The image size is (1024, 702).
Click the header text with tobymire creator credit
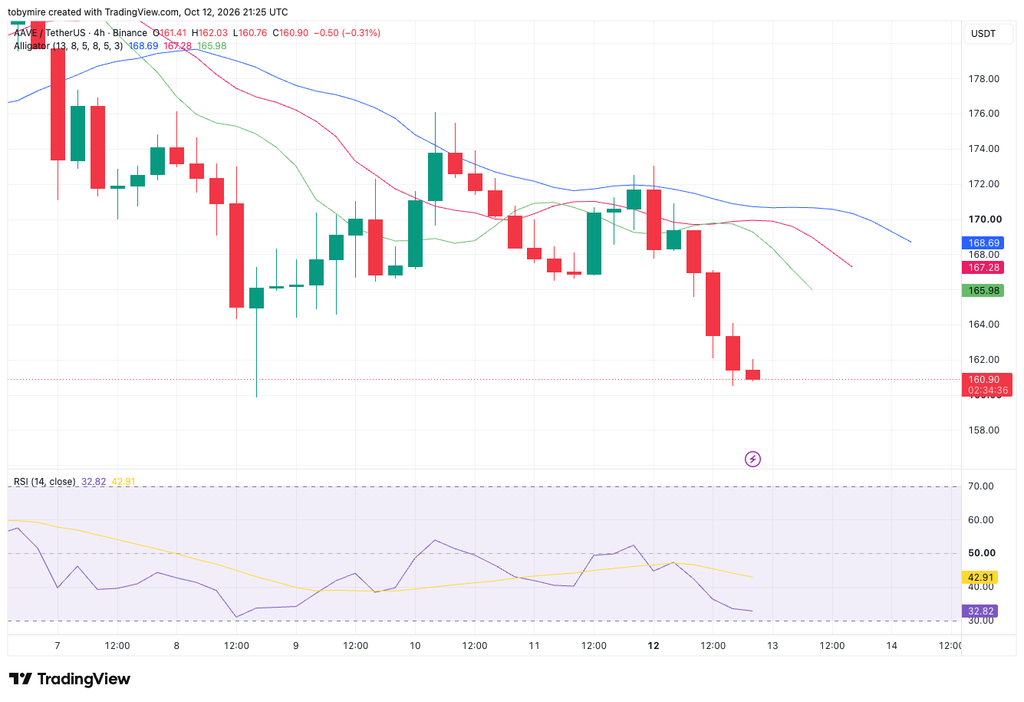148,12
